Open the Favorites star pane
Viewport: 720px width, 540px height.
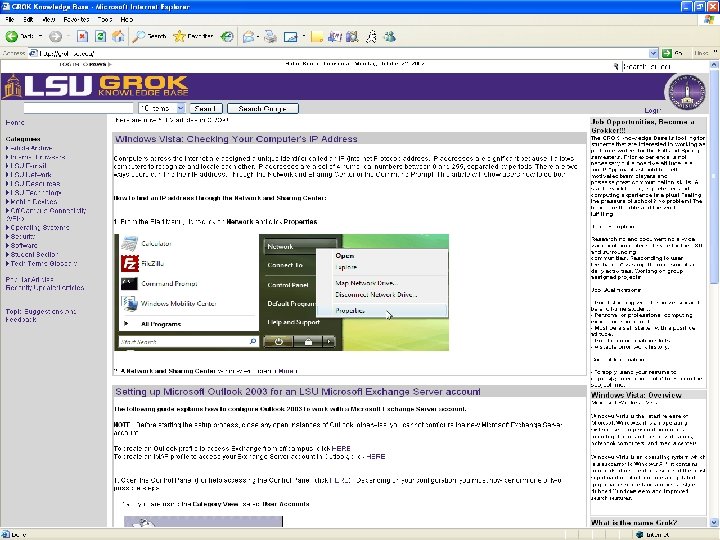tap(193, 36)
